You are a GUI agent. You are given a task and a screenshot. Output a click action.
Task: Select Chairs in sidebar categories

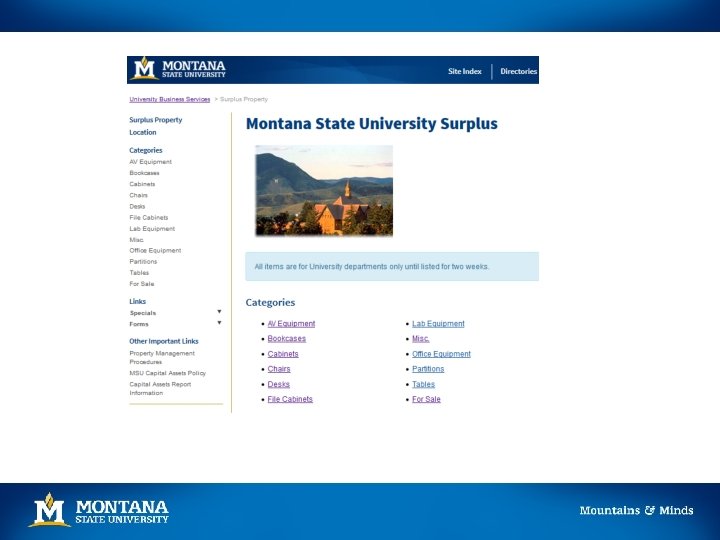(x=138, y=195)
